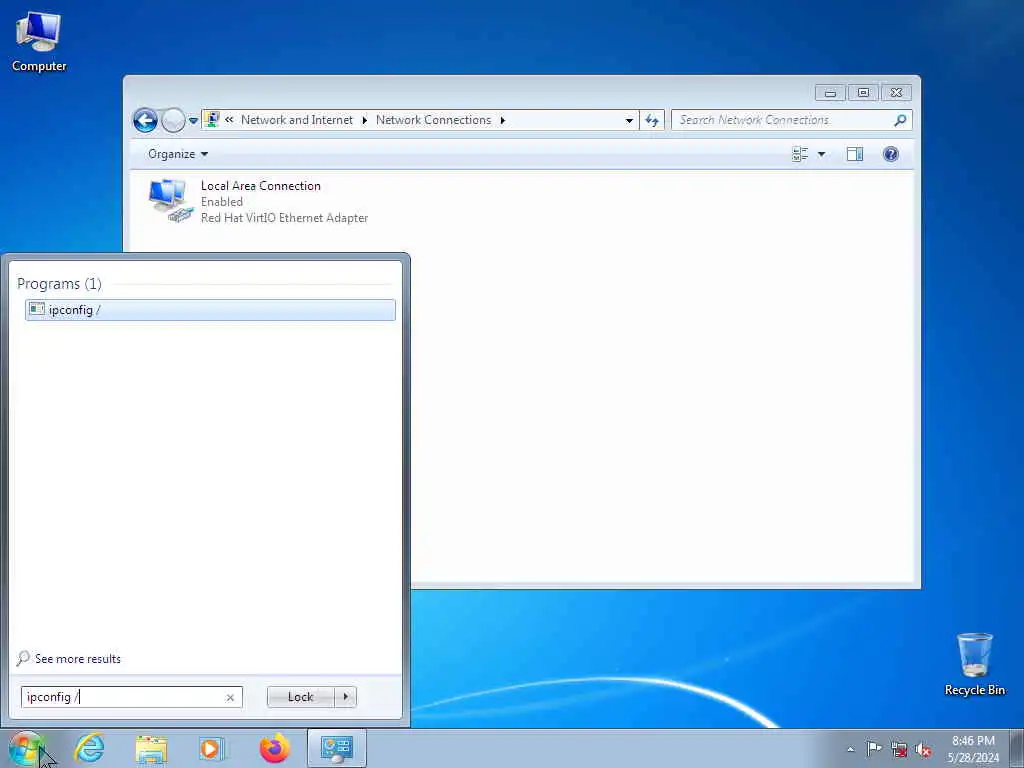Click the Enabled status text

pyautogui.click(x=221, y=202)
